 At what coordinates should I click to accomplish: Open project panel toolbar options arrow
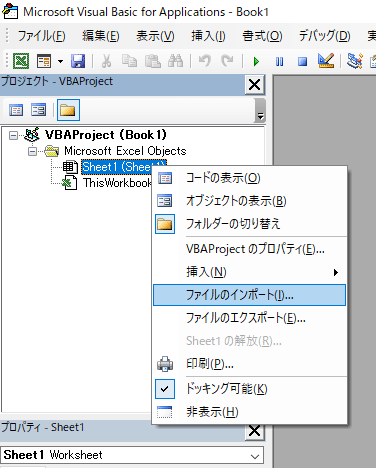260,115
